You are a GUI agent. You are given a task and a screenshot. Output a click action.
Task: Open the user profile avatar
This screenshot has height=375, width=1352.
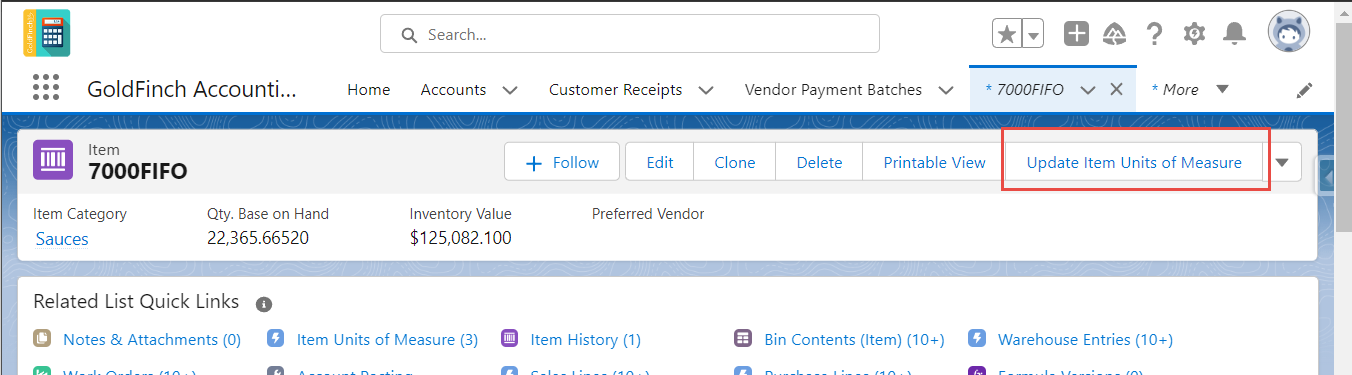(1289, 32)
